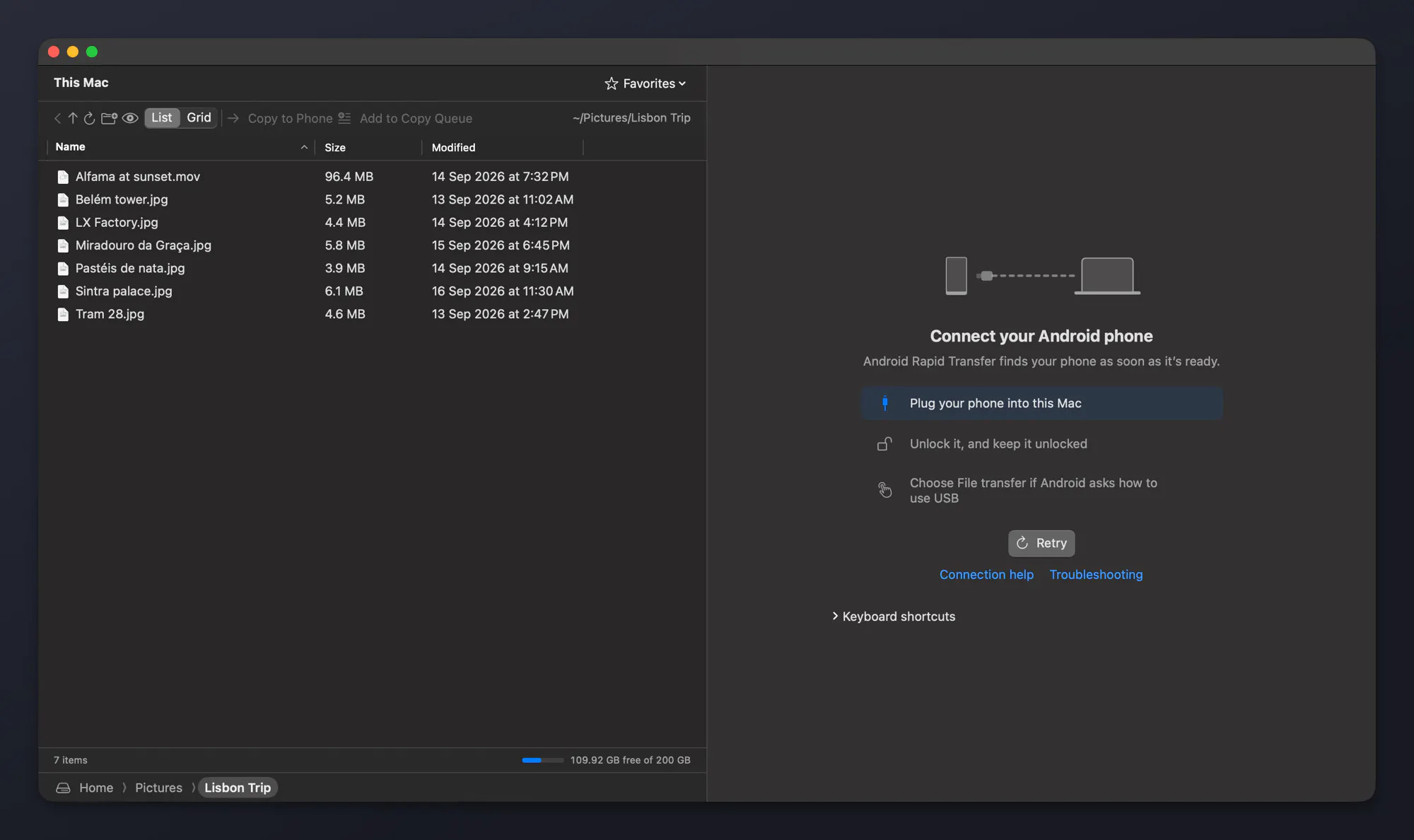Image resolution: width=1414 pixels, height=840 pixels.
Task: Click the This Mac panel title
Action: click(x=81, y=83)
